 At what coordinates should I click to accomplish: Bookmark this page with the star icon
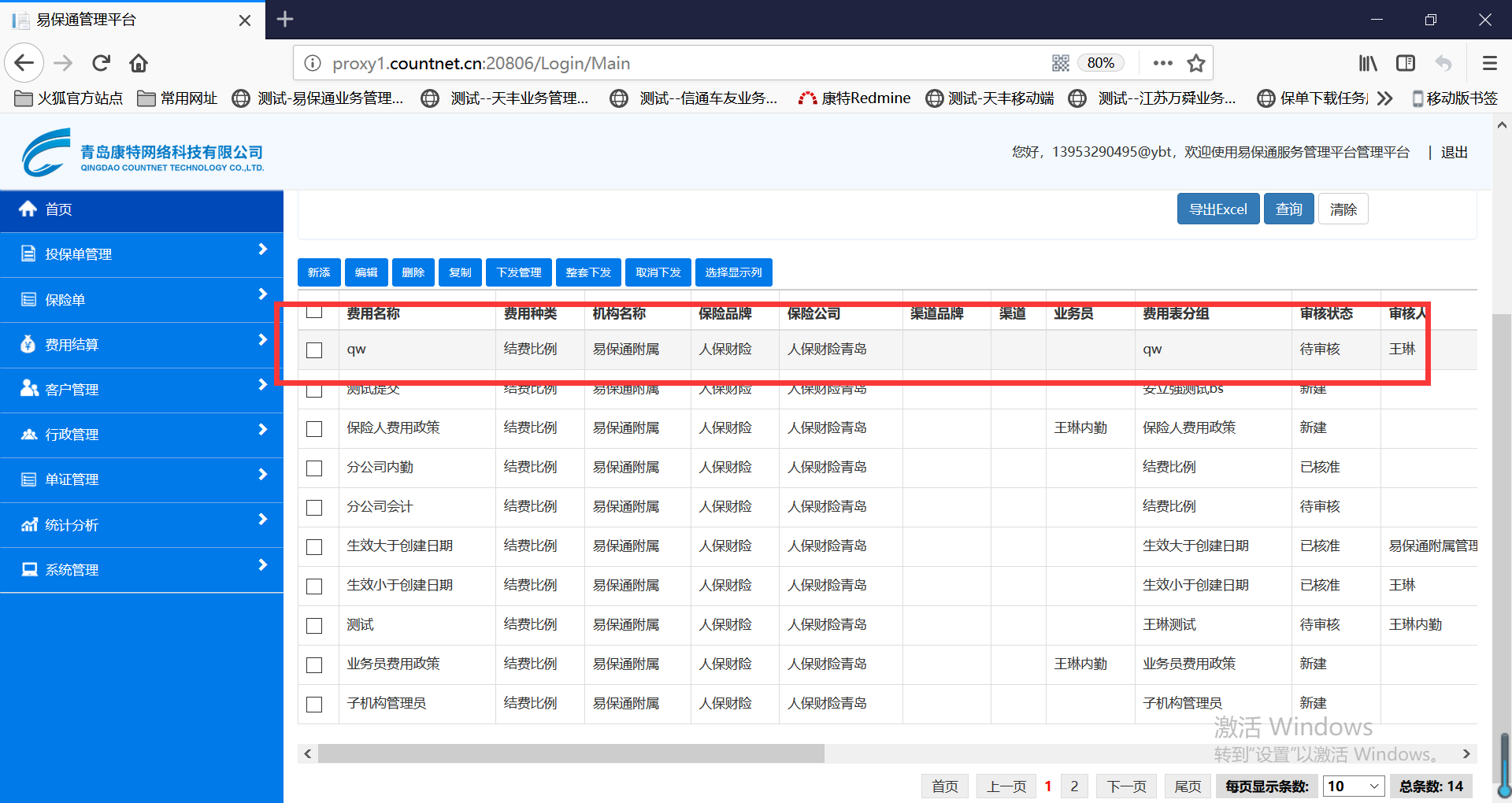point(1196,63)
